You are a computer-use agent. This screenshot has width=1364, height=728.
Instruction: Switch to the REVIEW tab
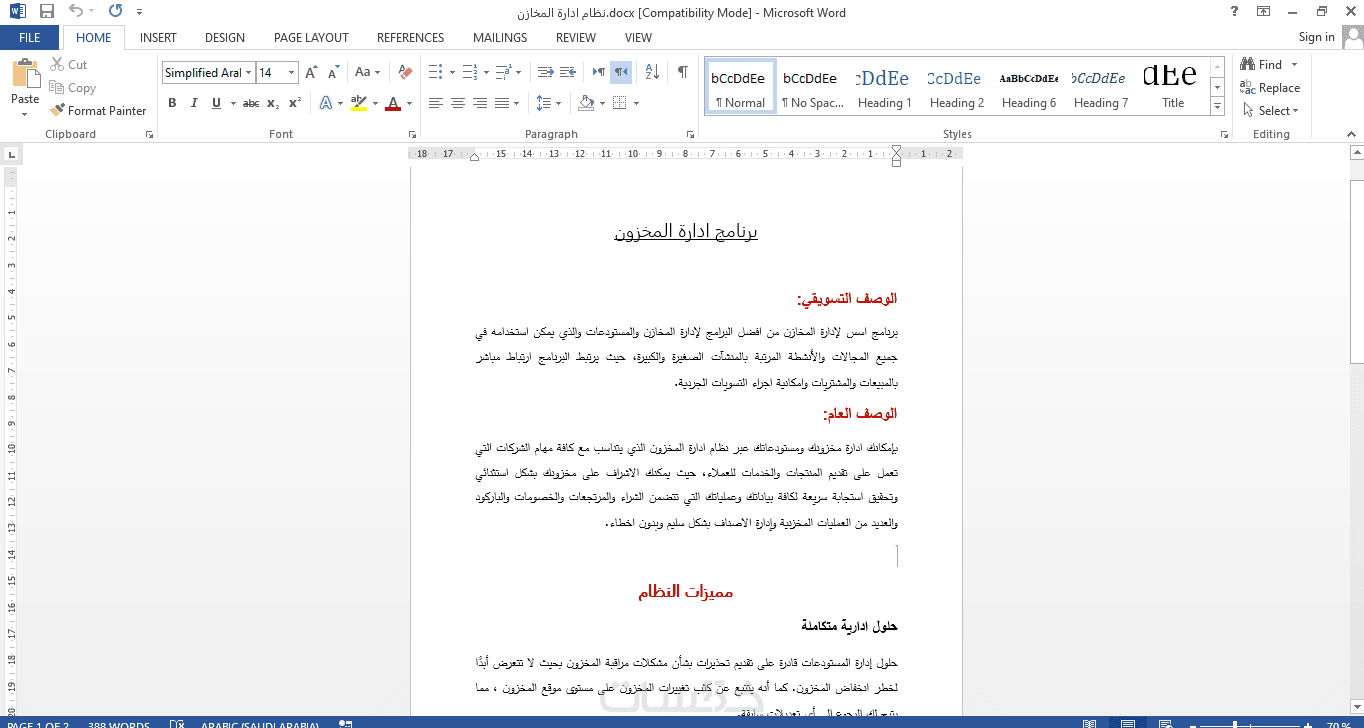click(x=576, y=37)
